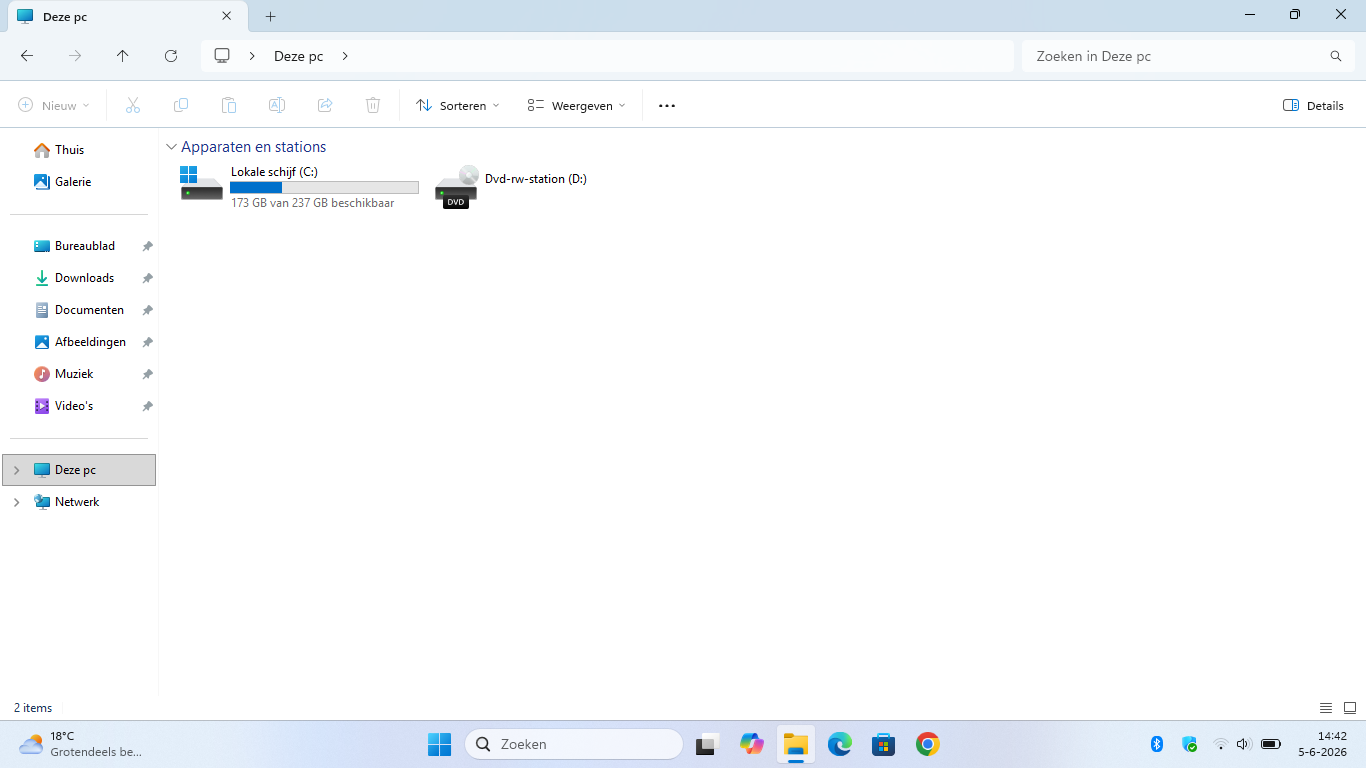1366x768 pixels.
Task: Switch to the large thumbnails view icon
Action: pos(1350,708)
